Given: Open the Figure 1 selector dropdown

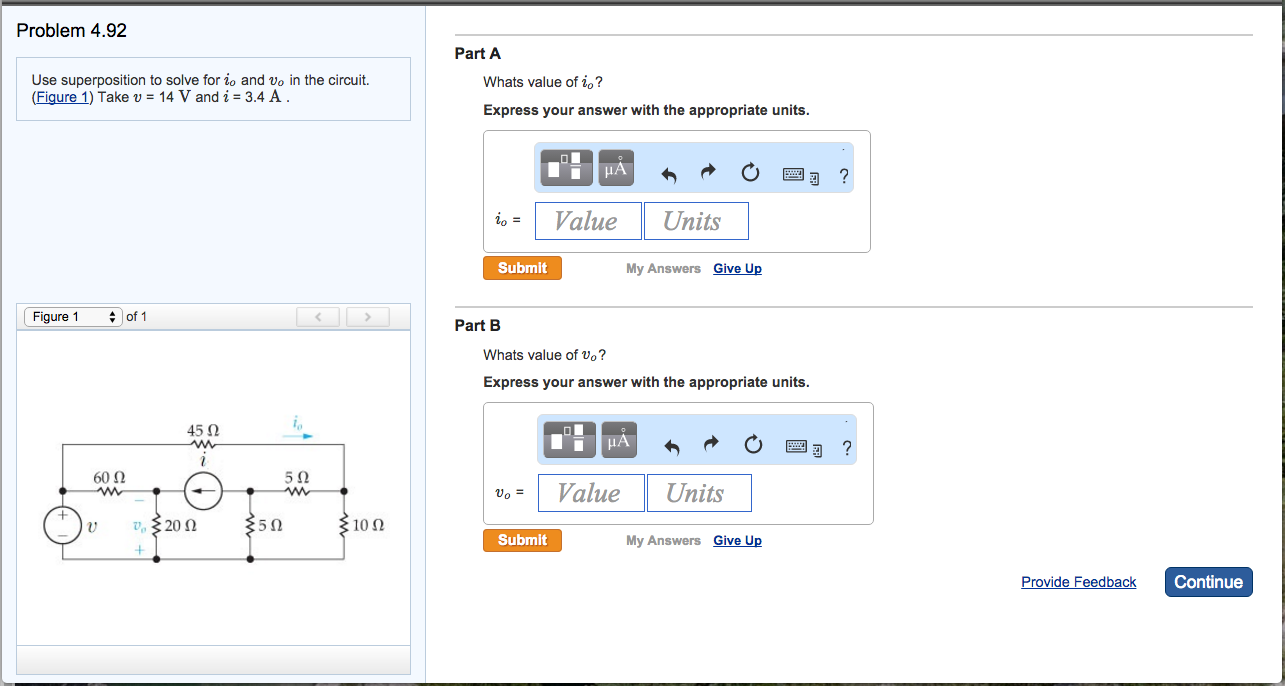Looking at the screenshot, I should (72, 316).
